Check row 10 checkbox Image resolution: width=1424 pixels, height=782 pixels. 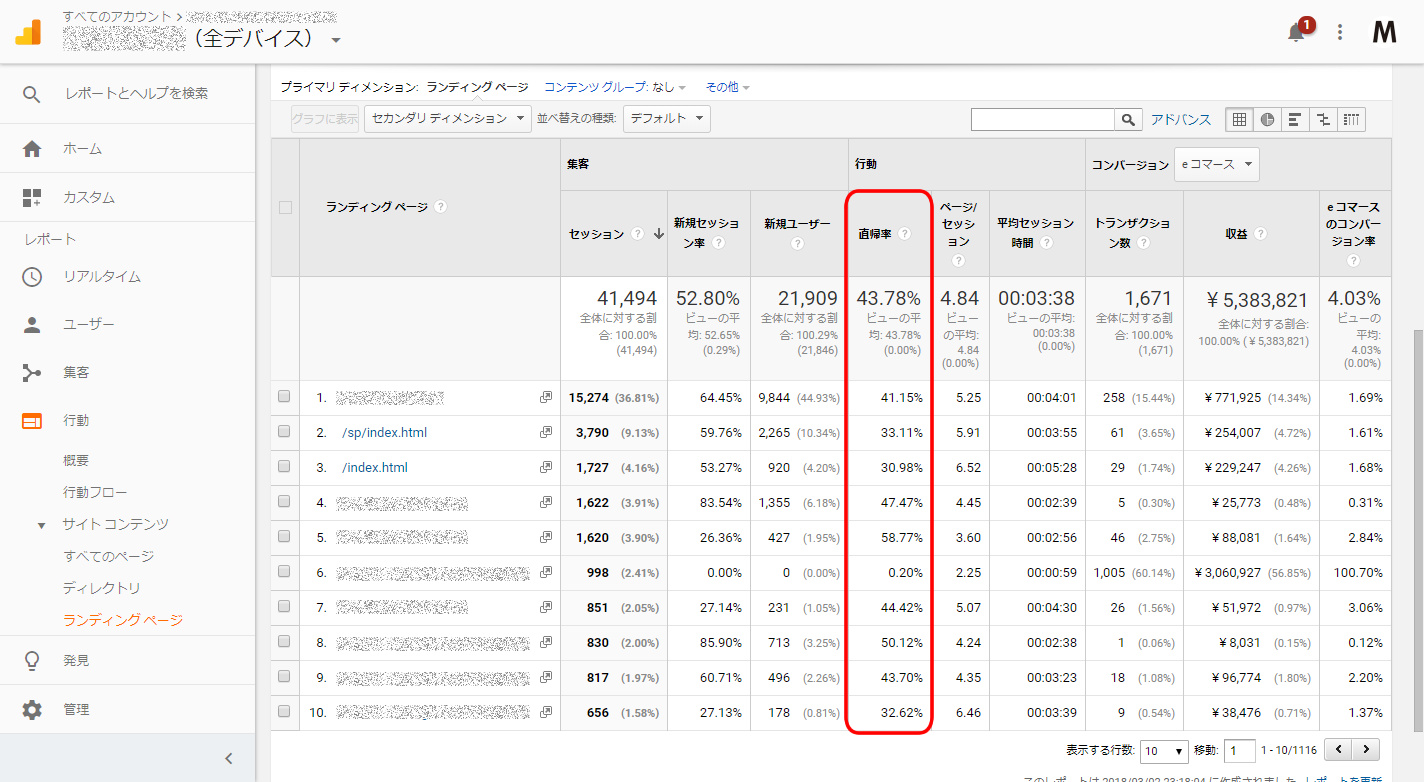tap(284, 712)
